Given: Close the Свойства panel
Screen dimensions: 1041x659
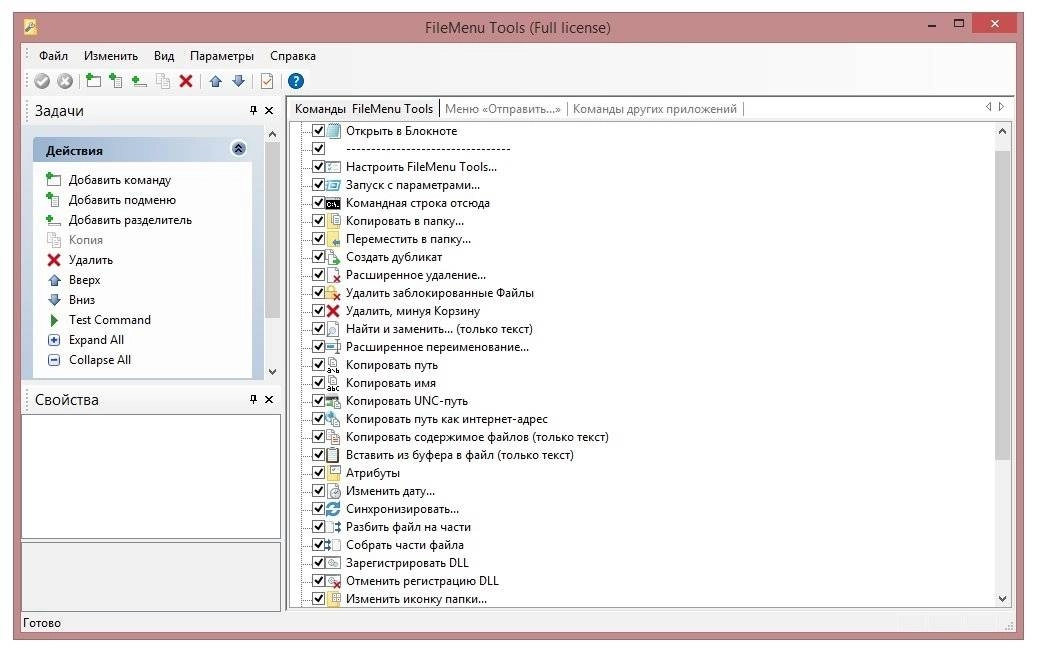Looking at the screenshot, I should point(269,400).
